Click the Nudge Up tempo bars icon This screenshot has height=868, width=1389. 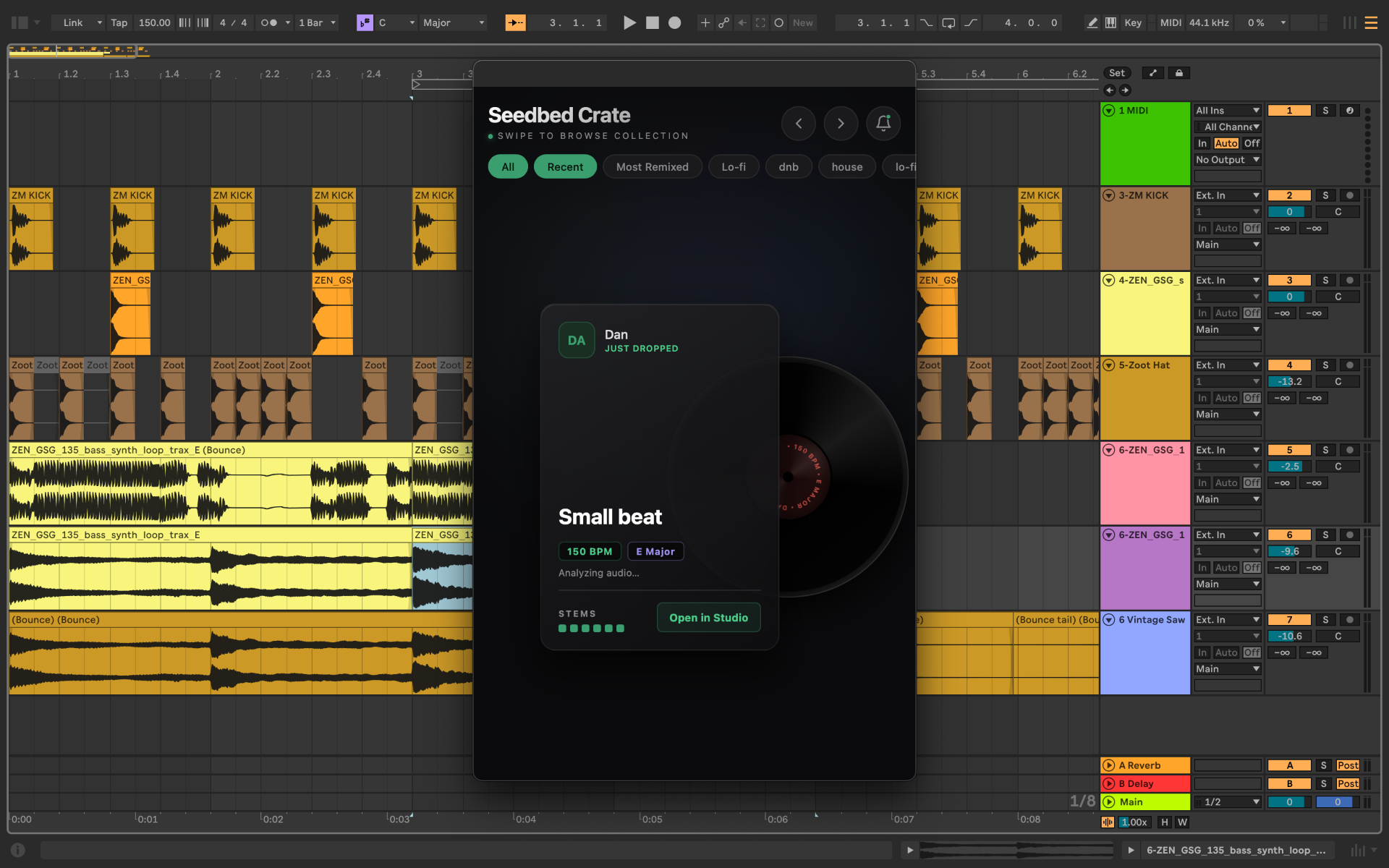point(203,22)
